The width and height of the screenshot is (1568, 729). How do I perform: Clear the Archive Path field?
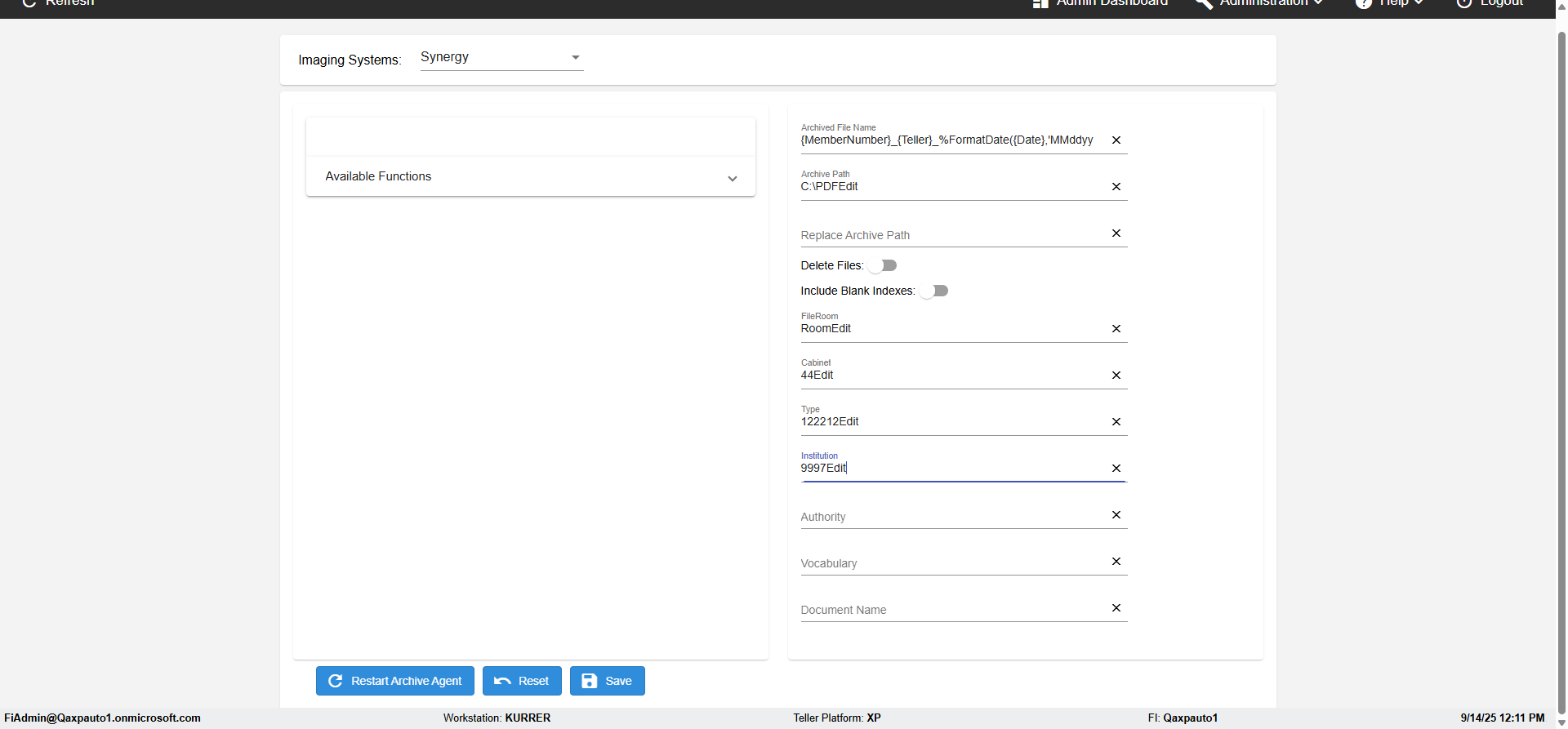click(x=1116, y=187)
